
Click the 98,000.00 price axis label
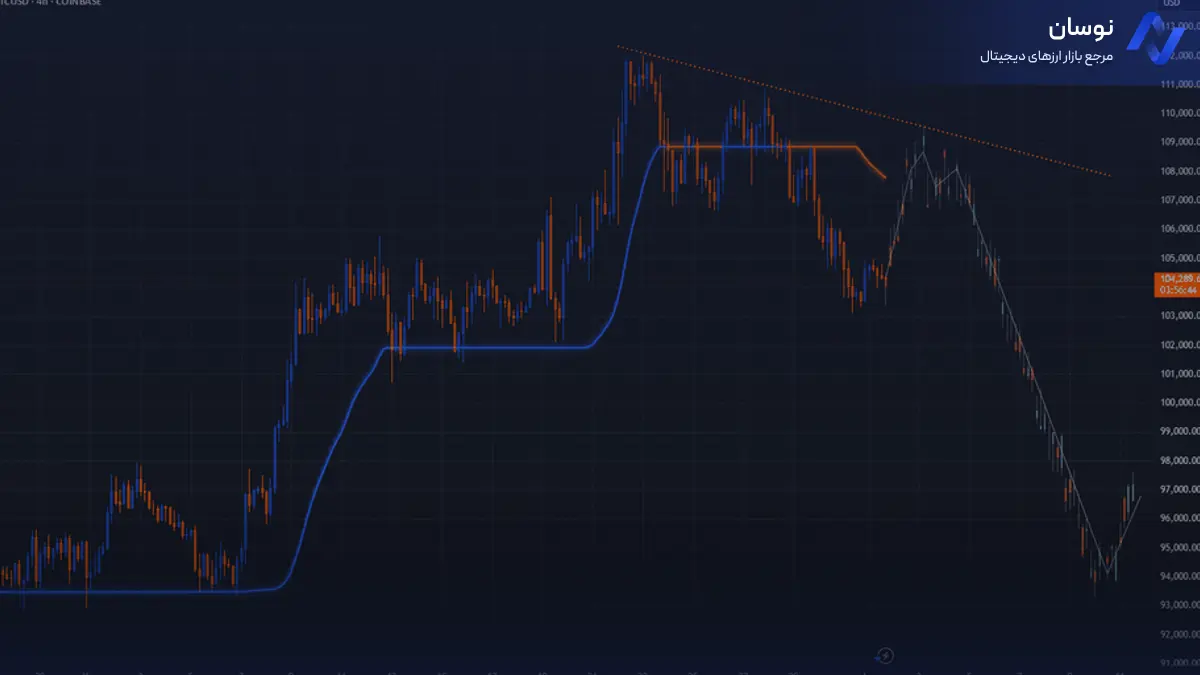(x=1179, y=462)
